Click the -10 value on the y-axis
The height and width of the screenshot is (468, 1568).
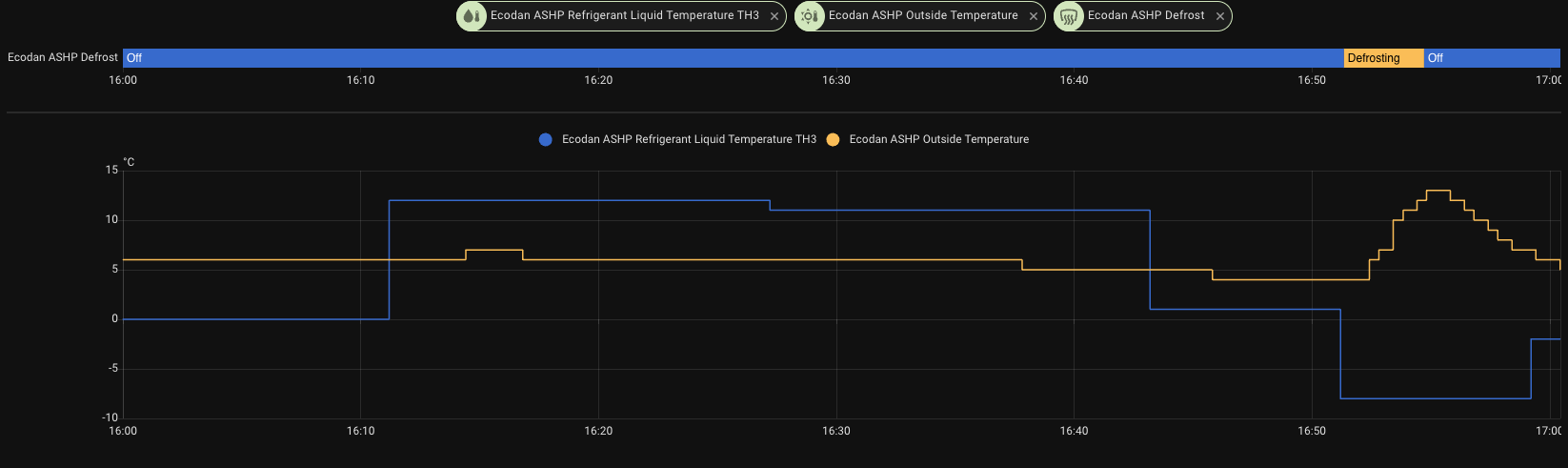[x=111, y=417]
